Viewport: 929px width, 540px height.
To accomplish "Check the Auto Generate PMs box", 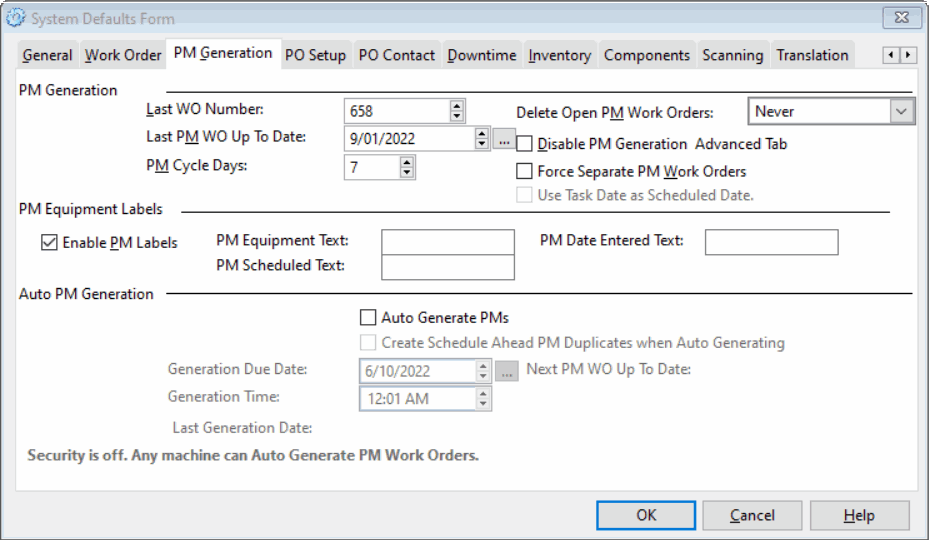I will point(368,318).
